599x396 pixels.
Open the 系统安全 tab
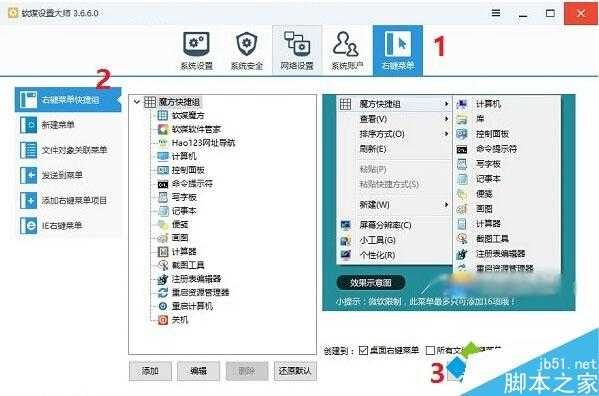pos(247,50)
